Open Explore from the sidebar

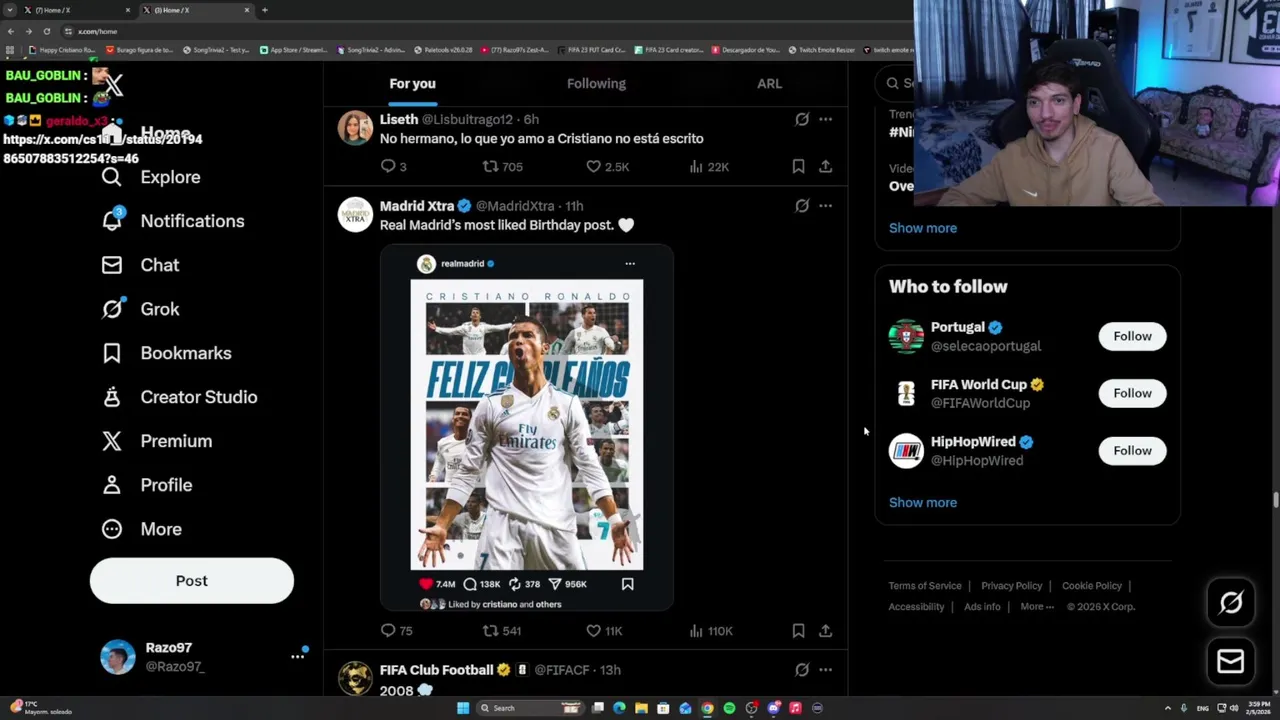[x=151, y=177]
